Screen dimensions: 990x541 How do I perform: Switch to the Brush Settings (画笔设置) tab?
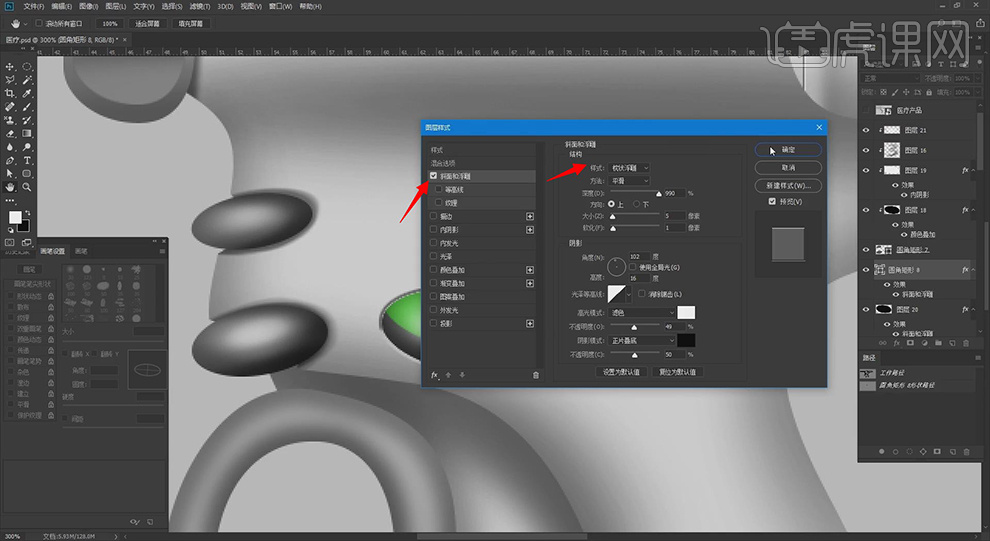(x=53, y=251)
